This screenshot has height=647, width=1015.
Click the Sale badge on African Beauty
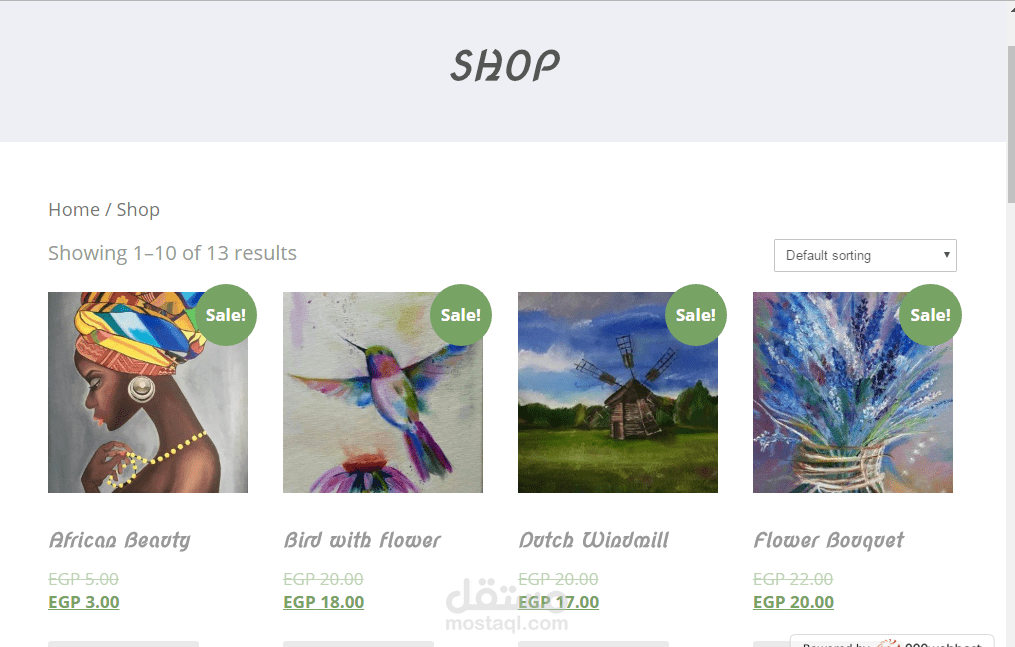pyautogui.click(x=226, y=315)
